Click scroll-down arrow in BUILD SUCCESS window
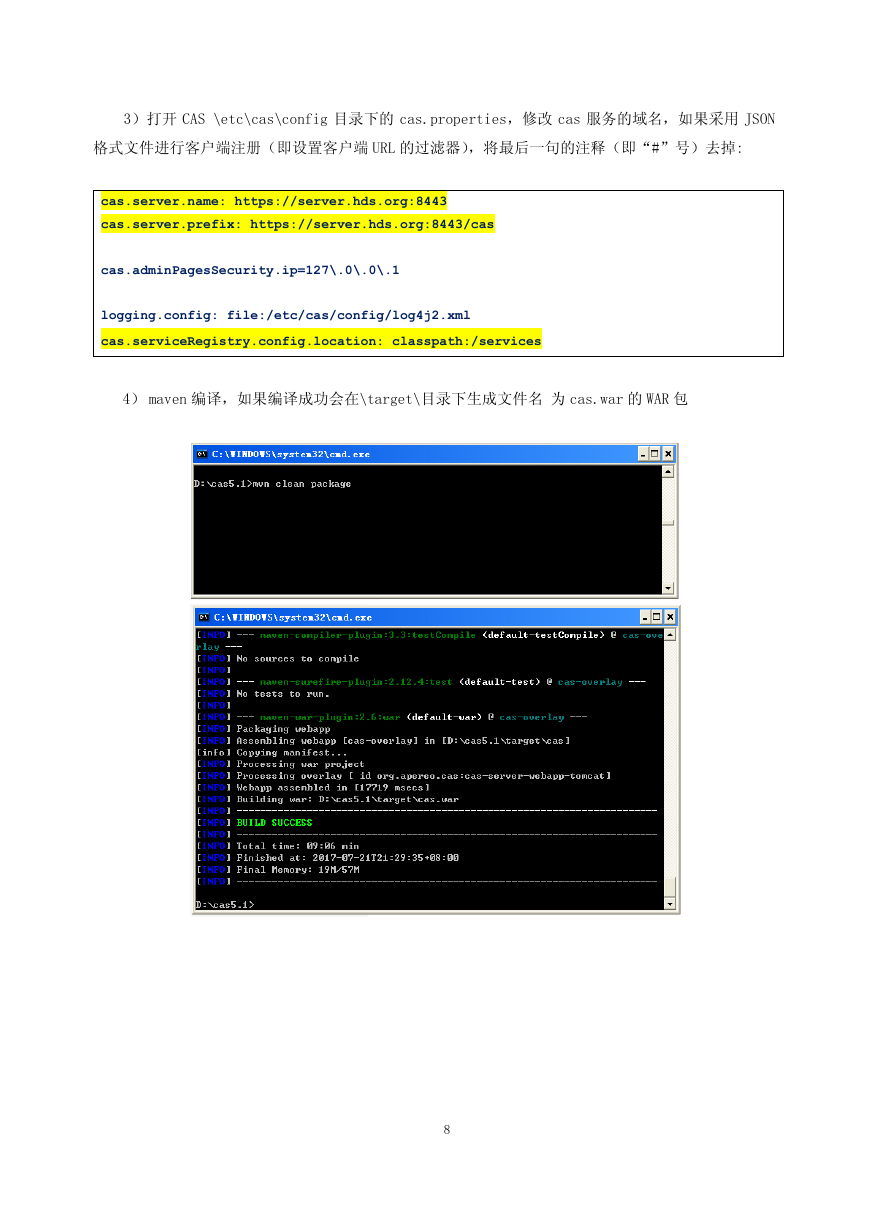Viewport: 869px width, 1228px height. point(669,904)
